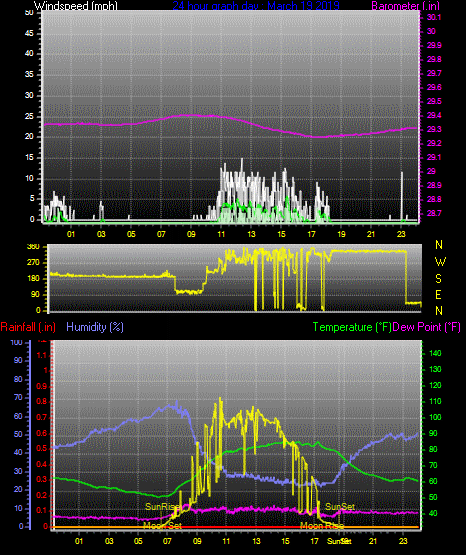Click the '29.4' barometer axis value
Image resolution: width=466 pixels, height=555 pixels.
pos(434,115)
